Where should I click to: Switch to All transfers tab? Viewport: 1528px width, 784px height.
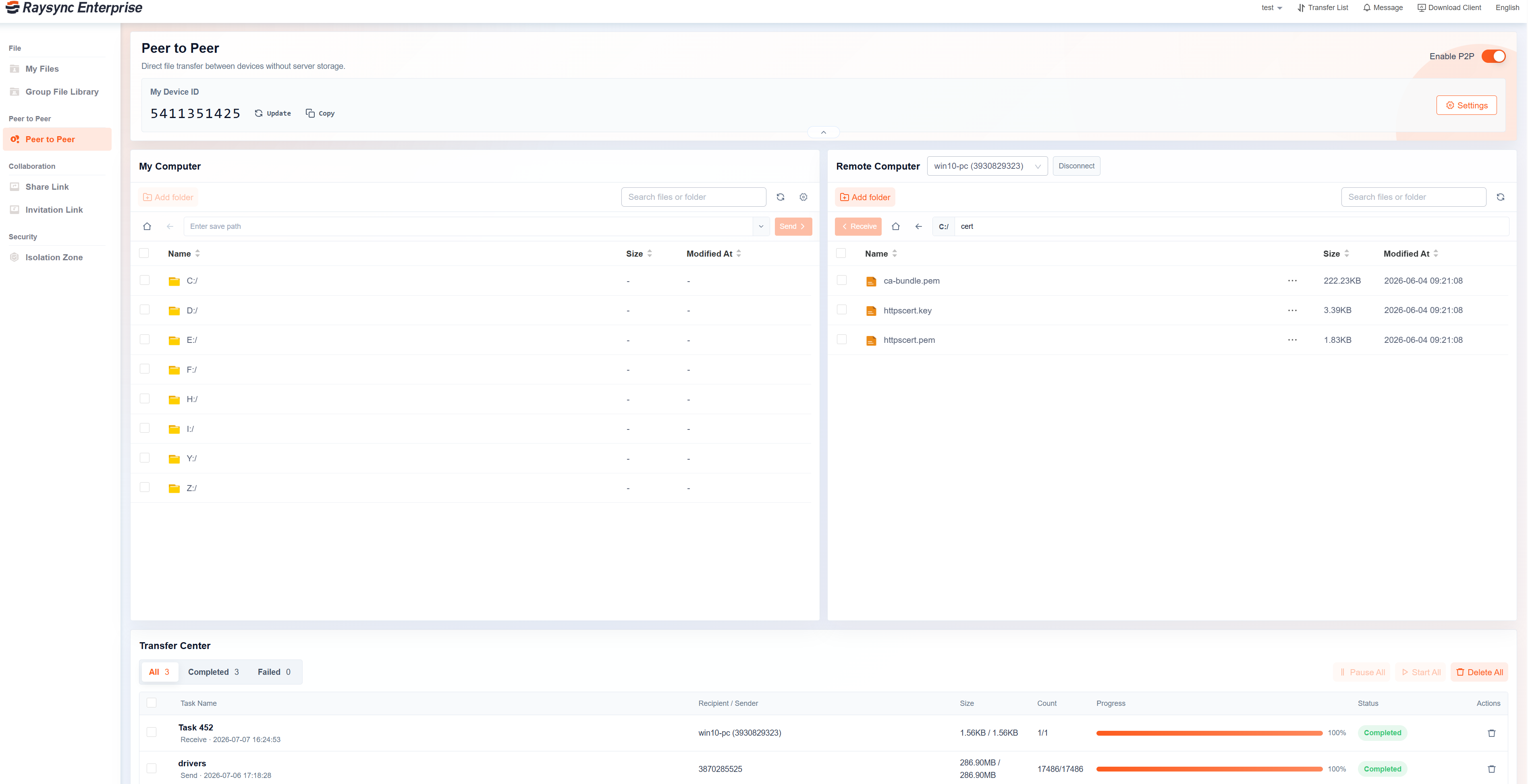point(159,672)
